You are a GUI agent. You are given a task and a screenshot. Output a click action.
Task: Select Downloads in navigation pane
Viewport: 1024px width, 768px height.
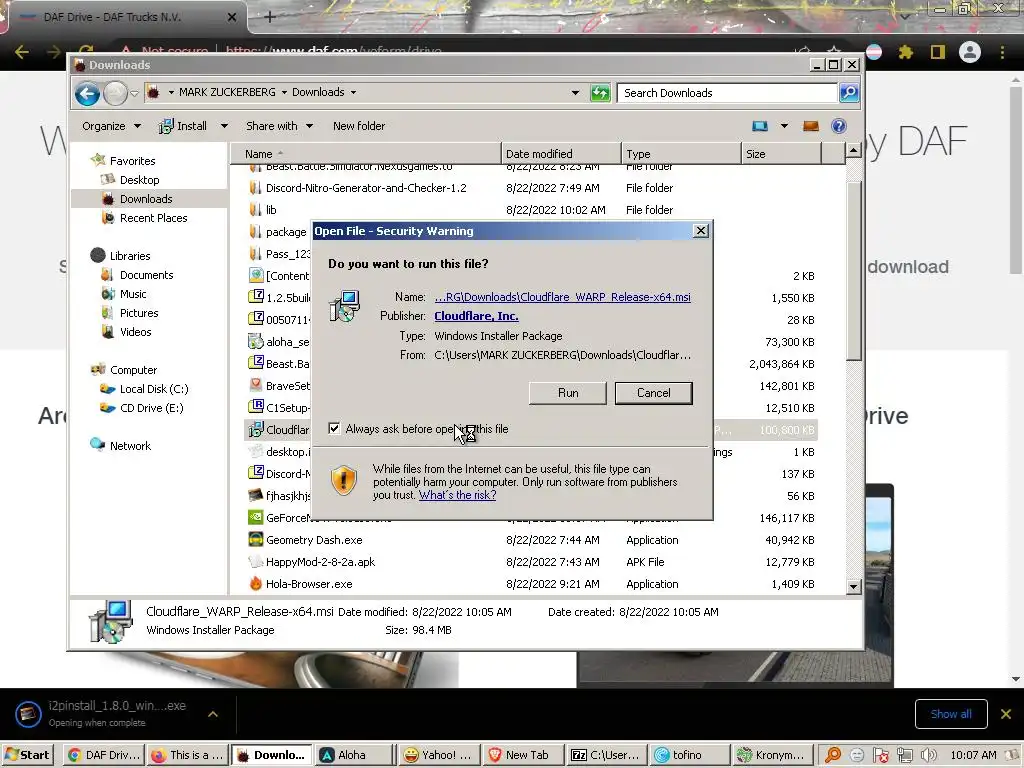(146, 199)
